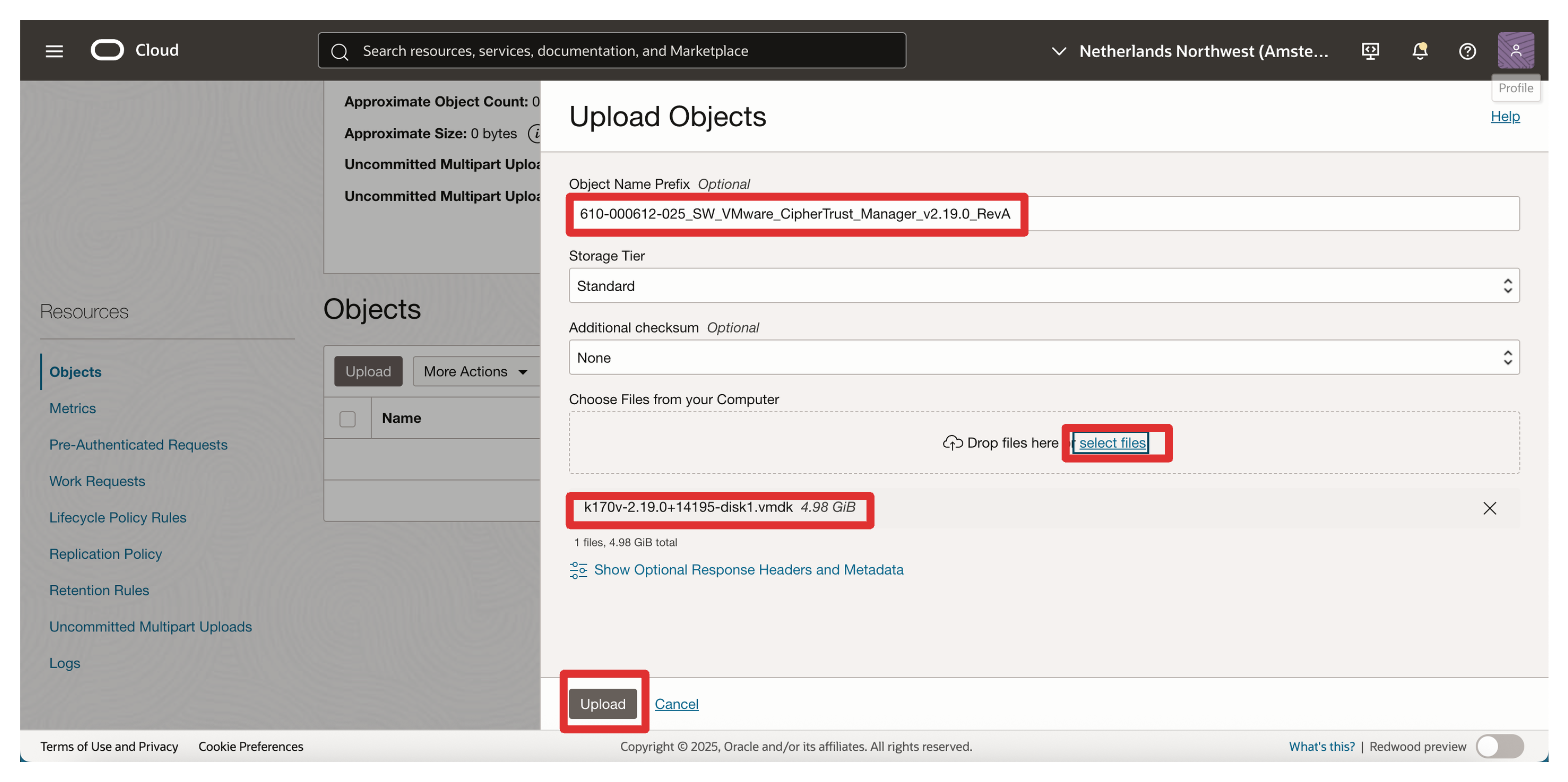
Task: Click into the Object Name Prefix field
Action: (1043, 214)
